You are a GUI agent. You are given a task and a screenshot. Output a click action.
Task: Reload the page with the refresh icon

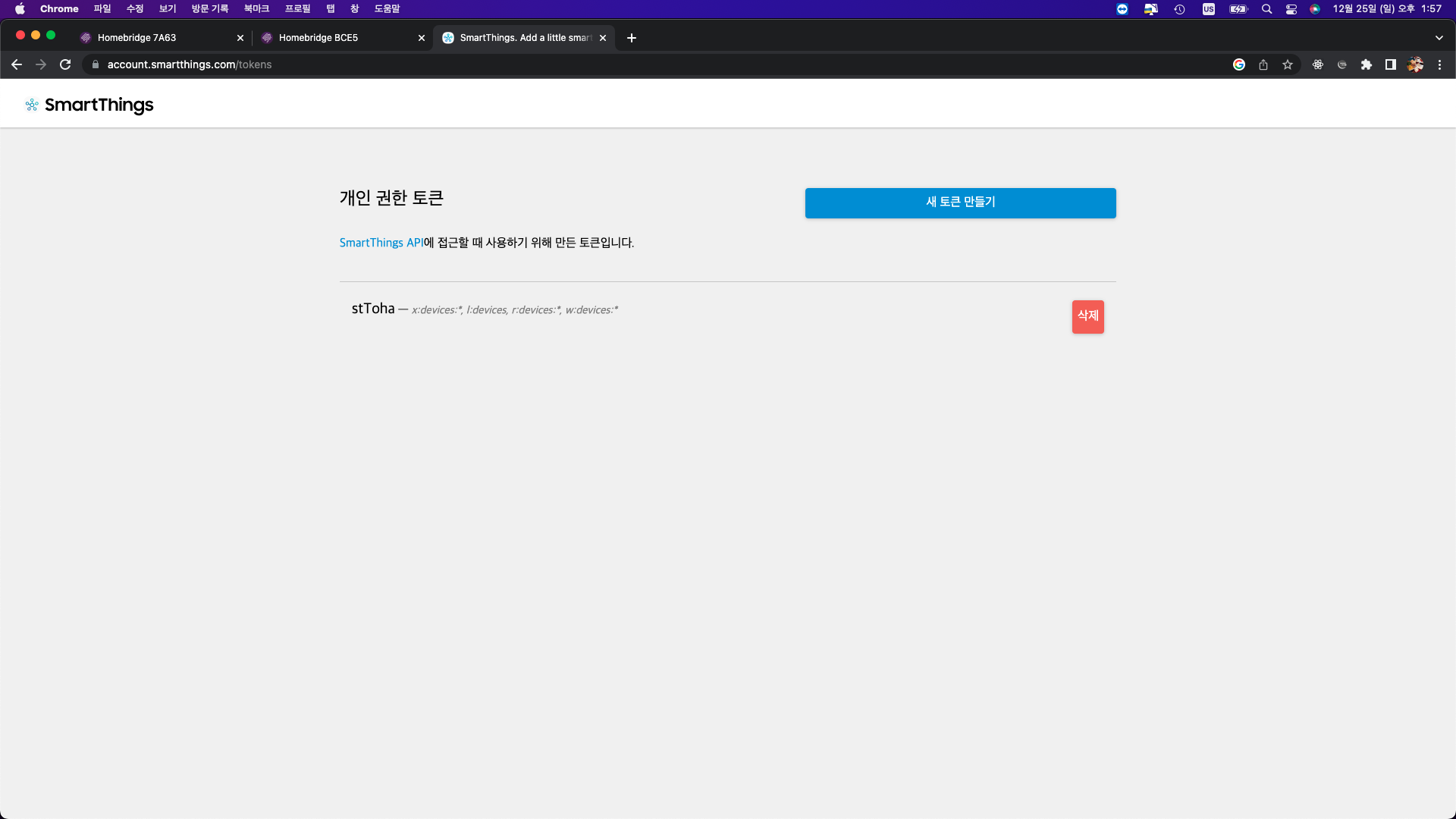pyautogui.click(x=65, y=64)
